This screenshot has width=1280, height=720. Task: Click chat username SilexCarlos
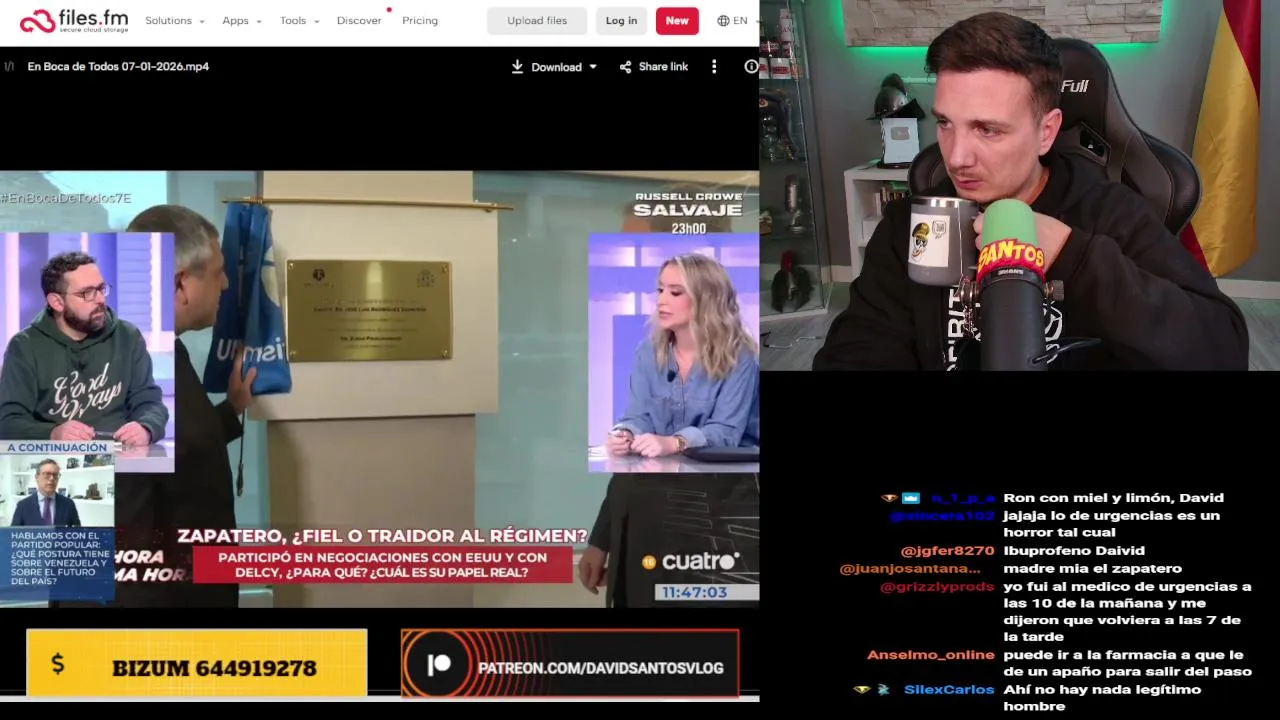pos(949,690)
